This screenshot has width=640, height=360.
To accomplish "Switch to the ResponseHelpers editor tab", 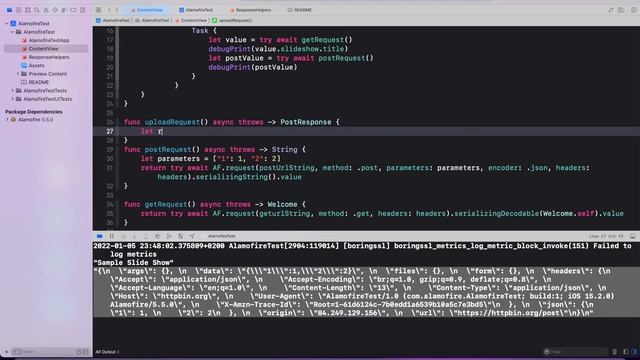I will pyautogui.click(x=250, y=10).
